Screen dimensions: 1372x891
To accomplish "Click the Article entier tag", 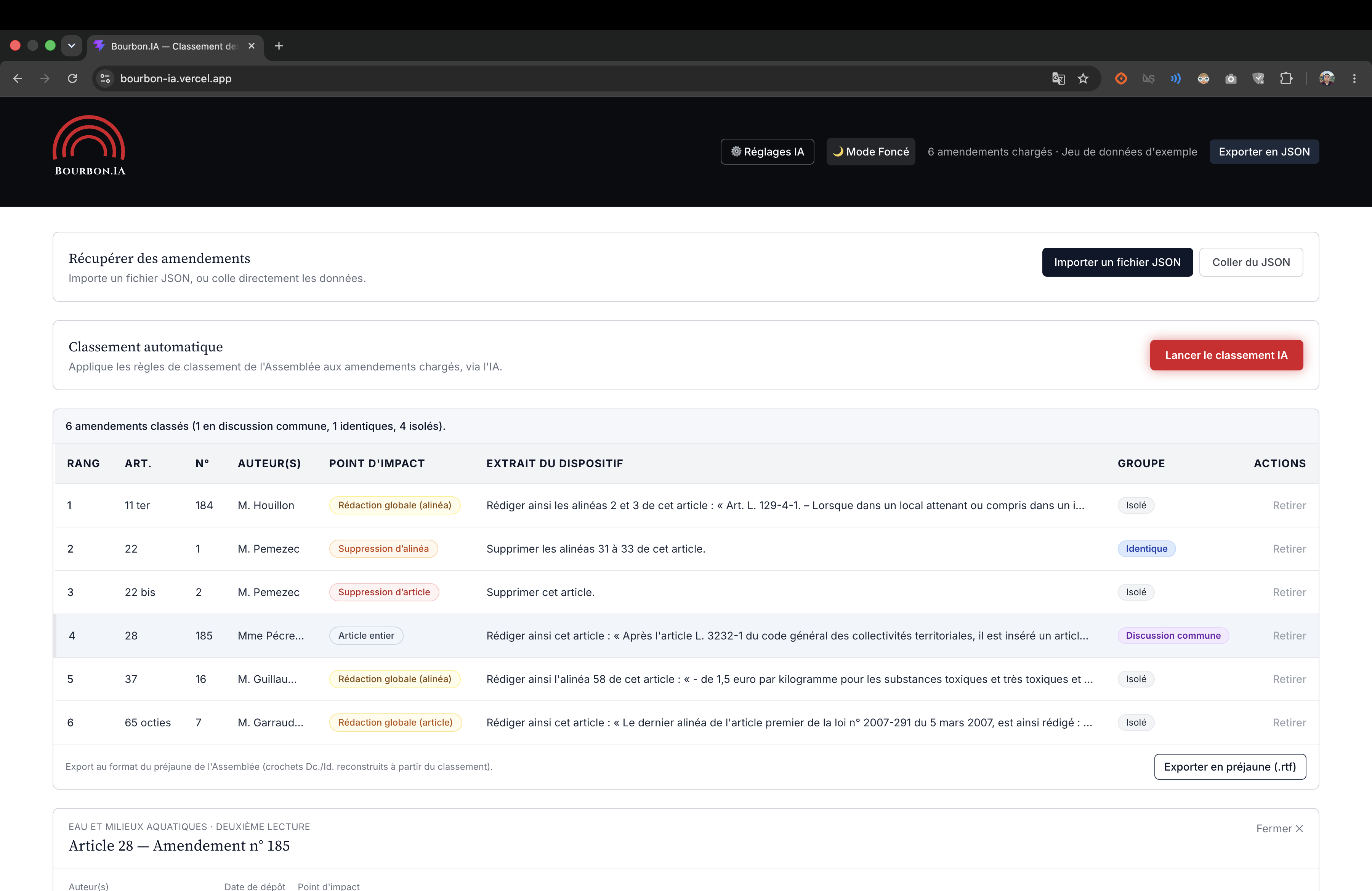I will [x=366, y=636].
